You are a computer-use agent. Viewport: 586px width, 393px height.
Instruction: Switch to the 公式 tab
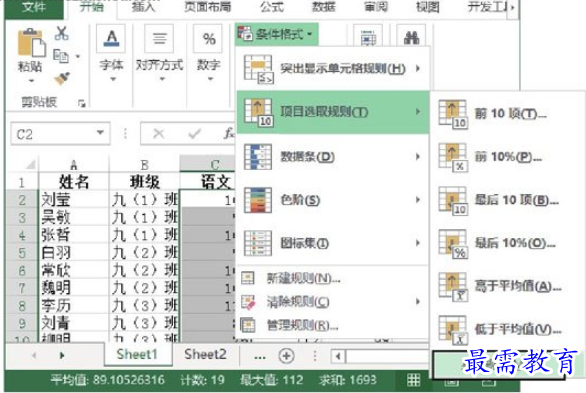tap(272, 7)
